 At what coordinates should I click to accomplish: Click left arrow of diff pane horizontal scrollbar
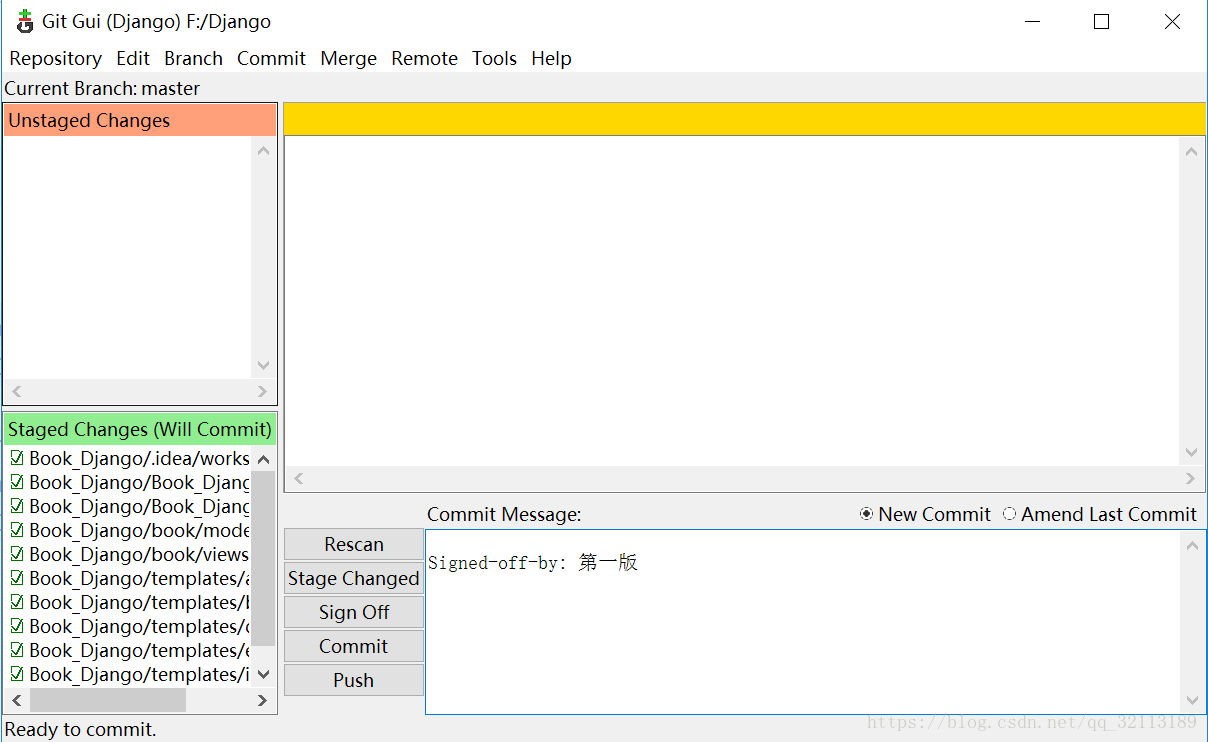(x=298, y=478)
